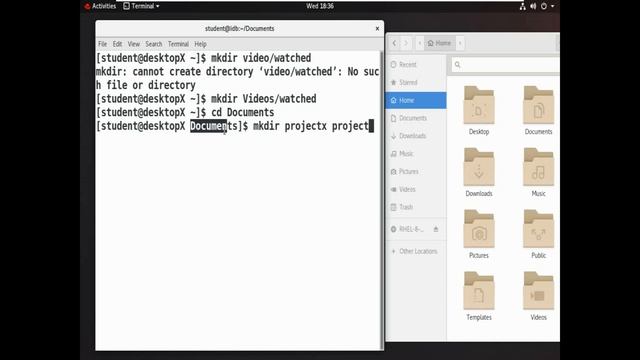Open the Downloads folder icon in Files
The image size is (640, 360).
pos(479,167)
